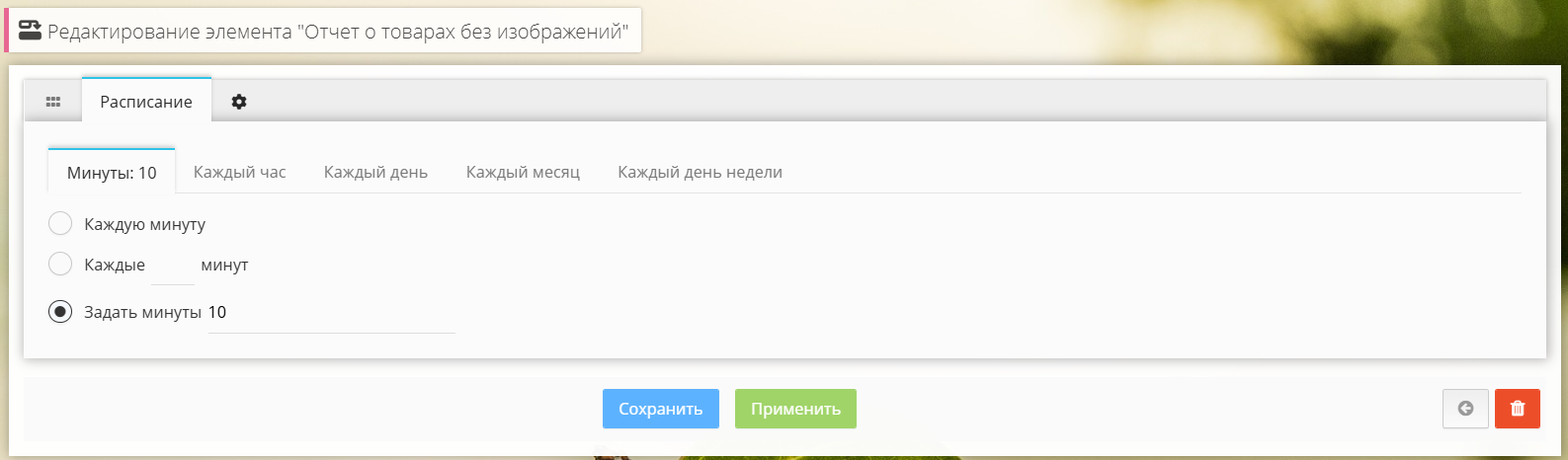Click the element icon in the header
The image size is (1568, 460).
point(31,31)
